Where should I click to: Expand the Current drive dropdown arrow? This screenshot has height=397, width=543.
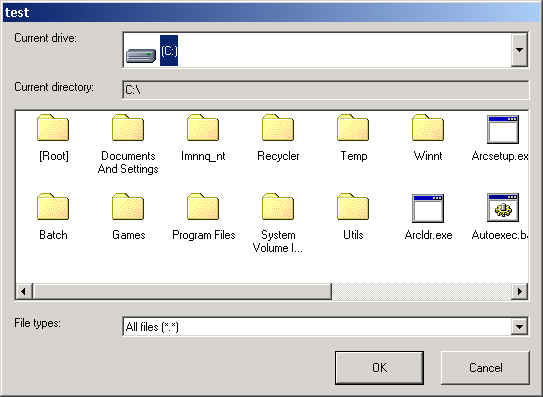click(x=519, y=50)
